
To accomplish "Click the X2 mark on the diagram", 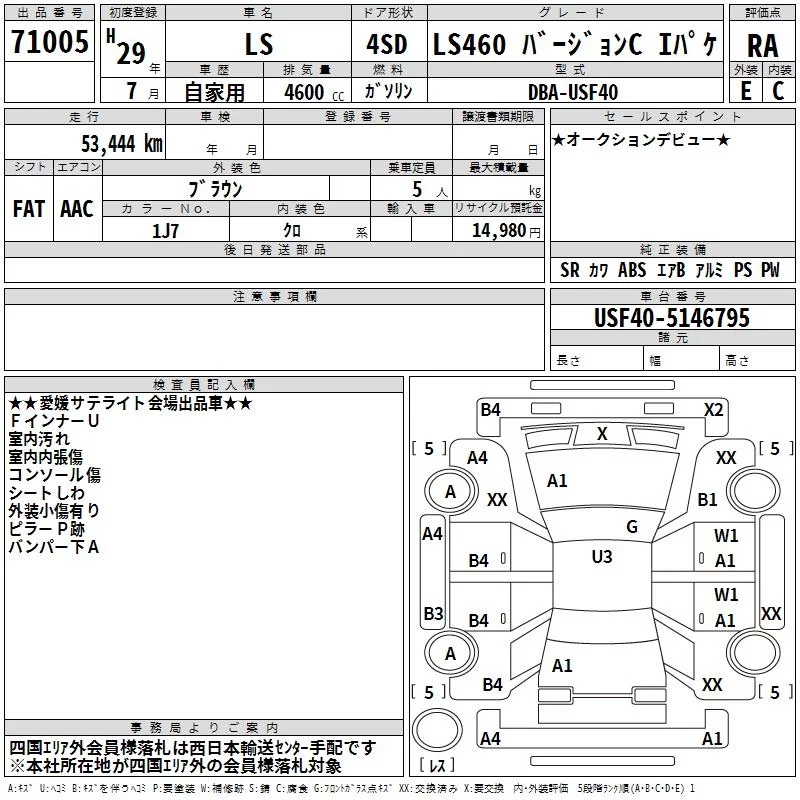I will pyautogui.click(x=713, y=410).
